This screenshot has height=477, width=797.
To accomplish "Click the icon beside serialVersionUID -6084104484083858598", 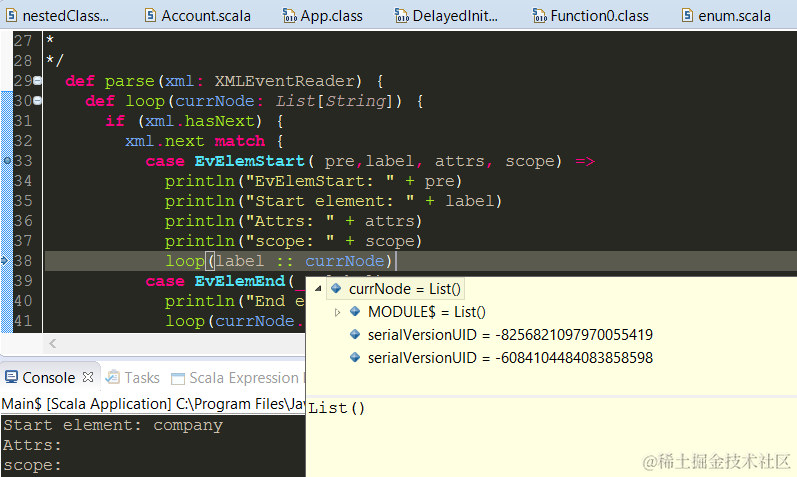I will coord(355,357).
